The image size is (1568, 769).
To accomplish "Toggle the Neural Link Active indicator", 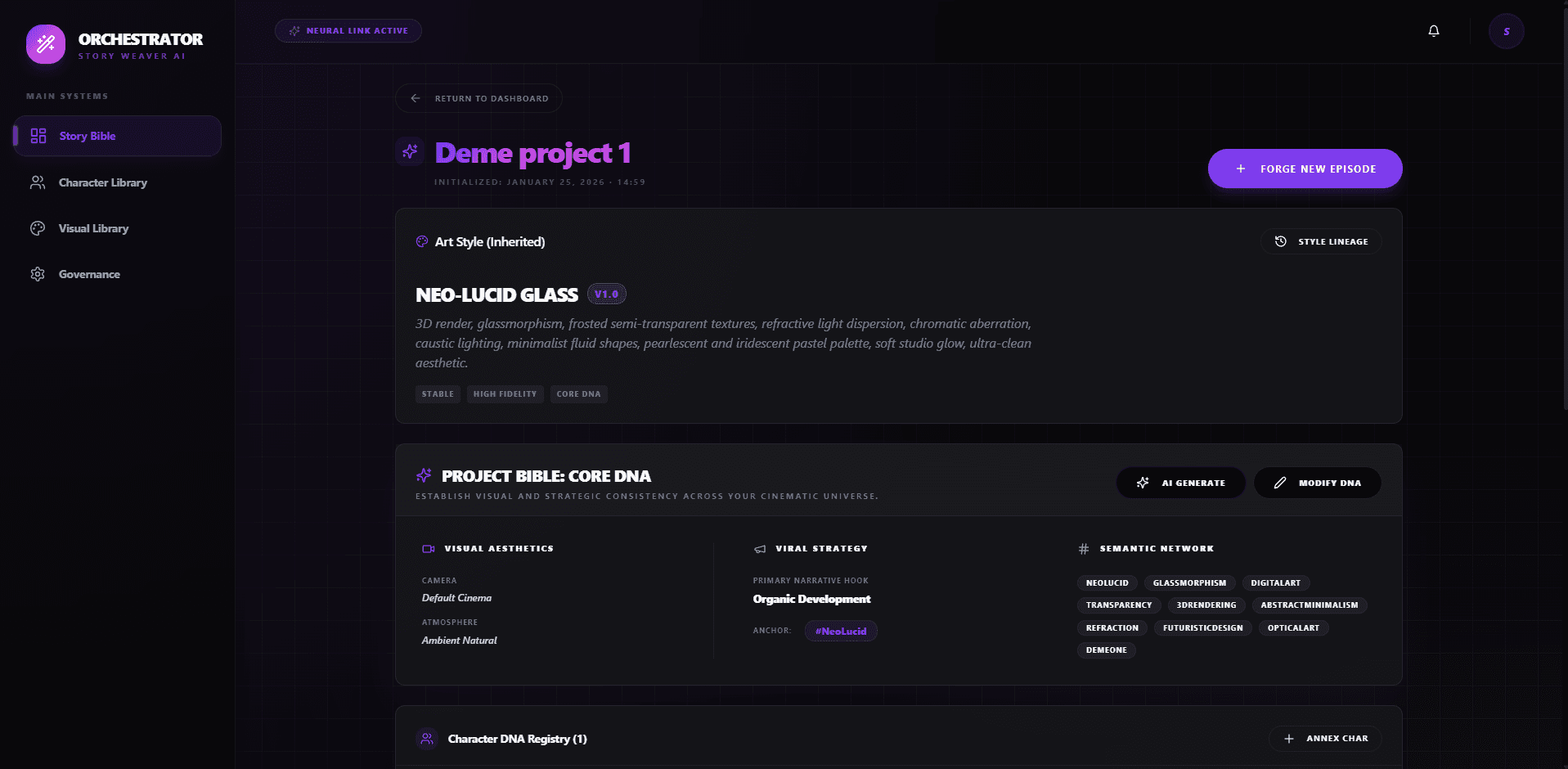I will coord(348,30).
